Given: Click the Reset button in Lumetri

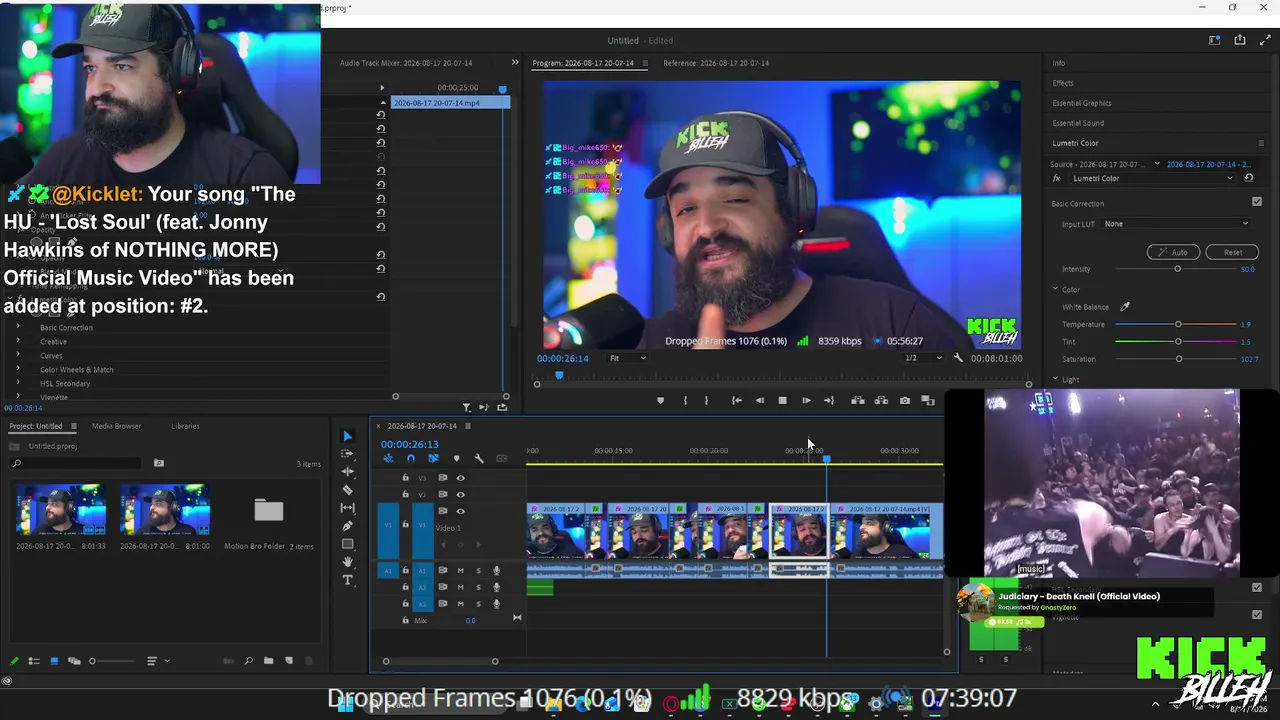Looking at the screenshot, I should point(1232,252).
